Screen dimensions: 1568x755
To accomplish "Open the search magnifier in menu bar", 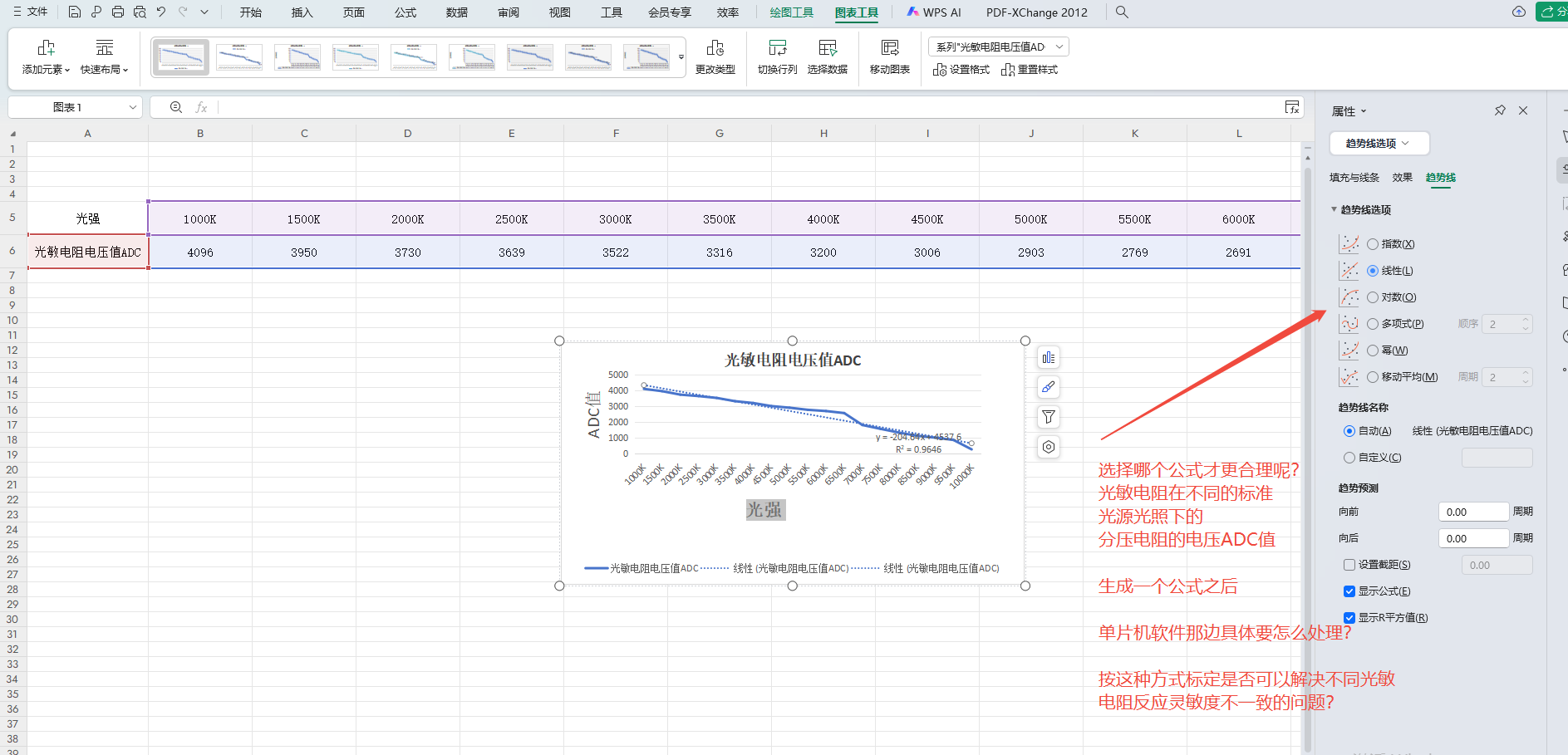I will pos(1122,12).
